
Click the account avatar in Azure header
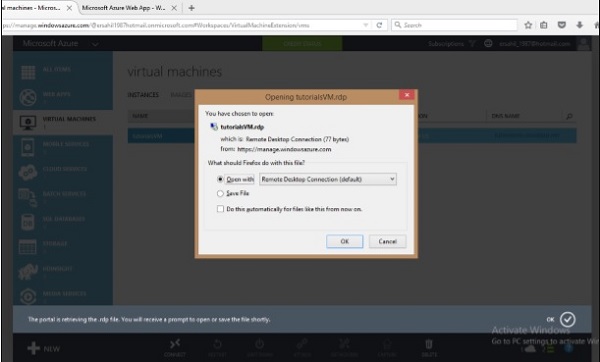[x=584, y=44]
